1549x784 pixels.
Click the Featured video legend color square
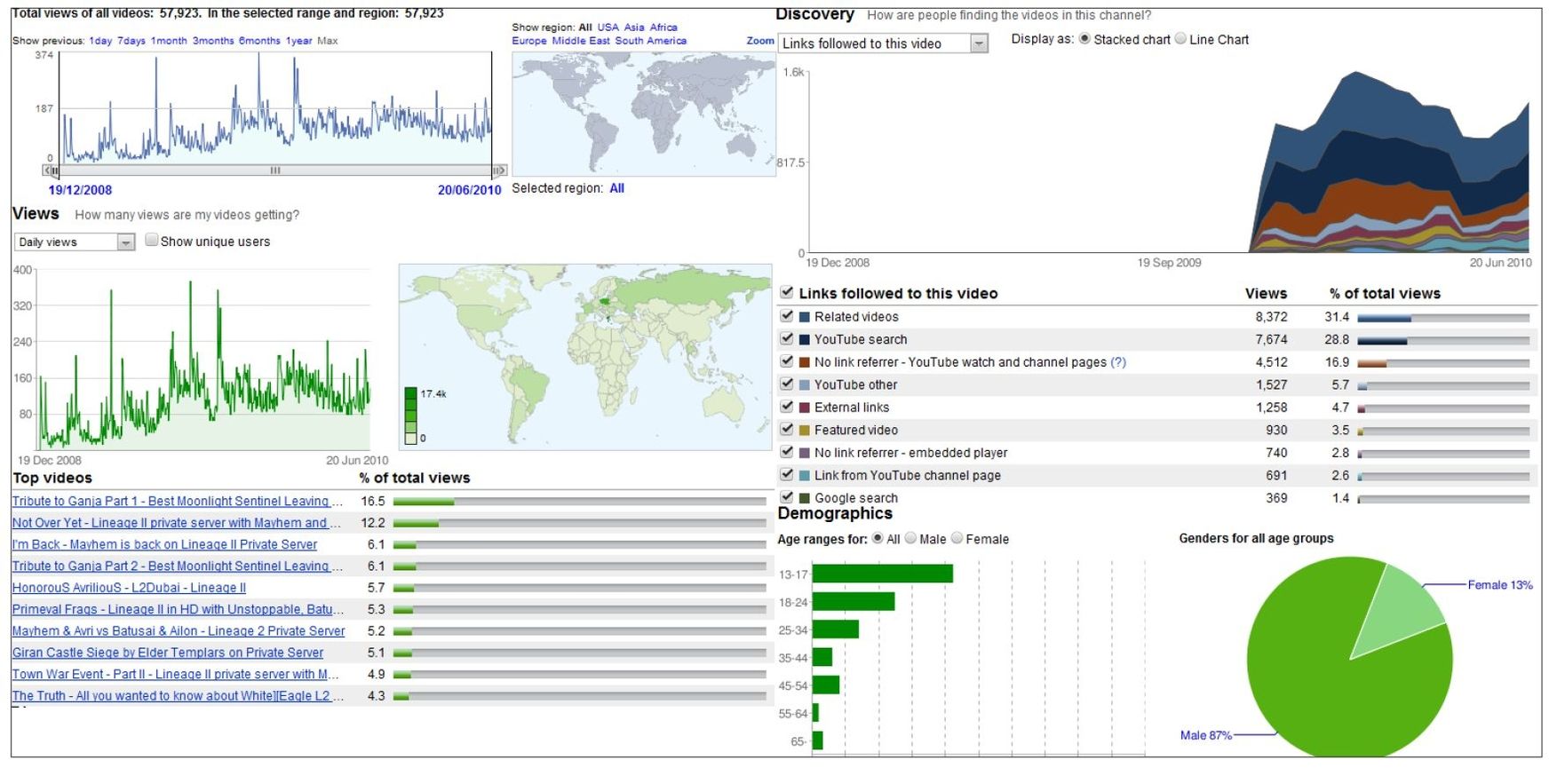point(805,431)
